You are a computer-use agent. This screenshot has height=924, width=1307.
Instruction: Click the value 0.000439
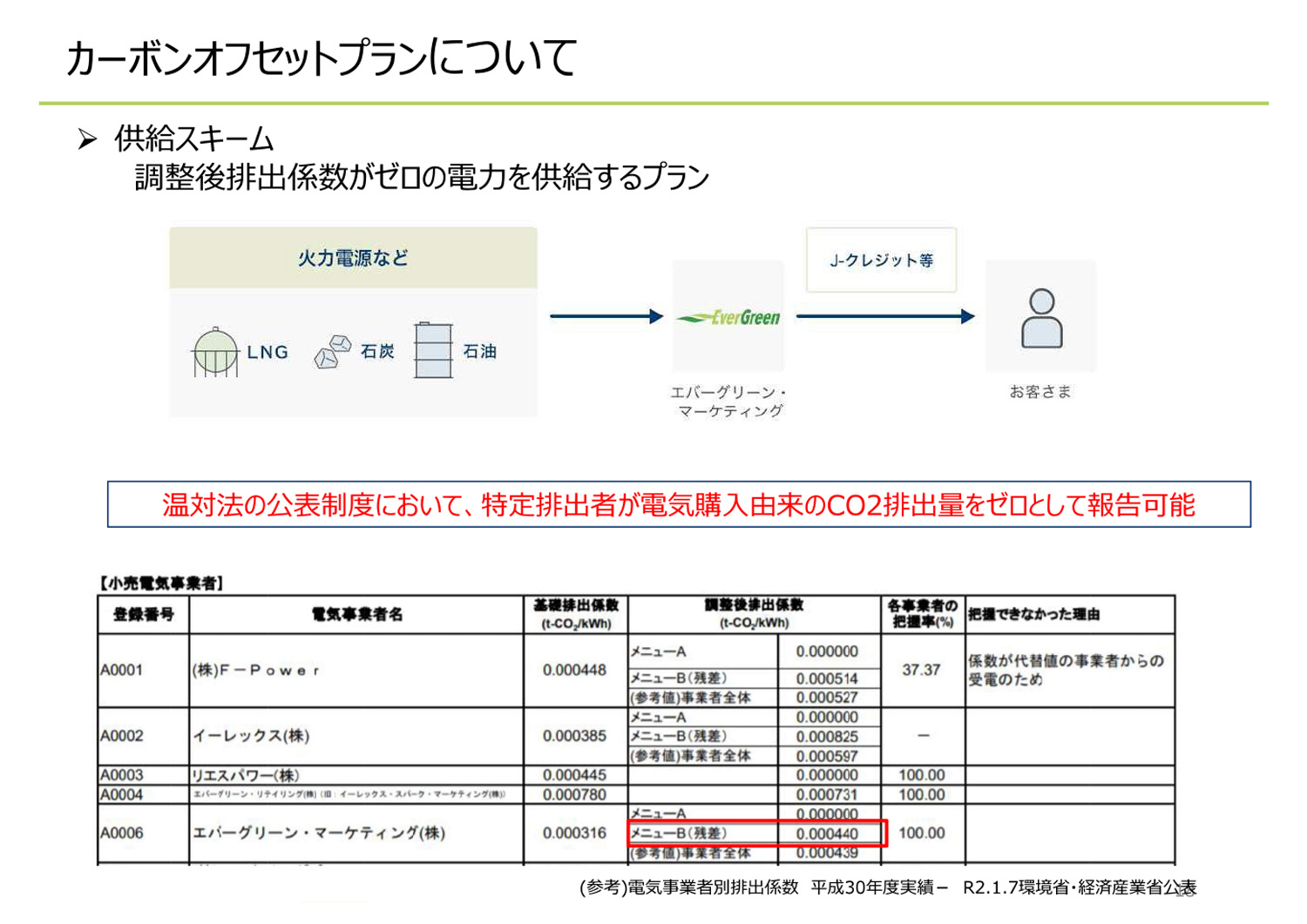click(827, 853)
